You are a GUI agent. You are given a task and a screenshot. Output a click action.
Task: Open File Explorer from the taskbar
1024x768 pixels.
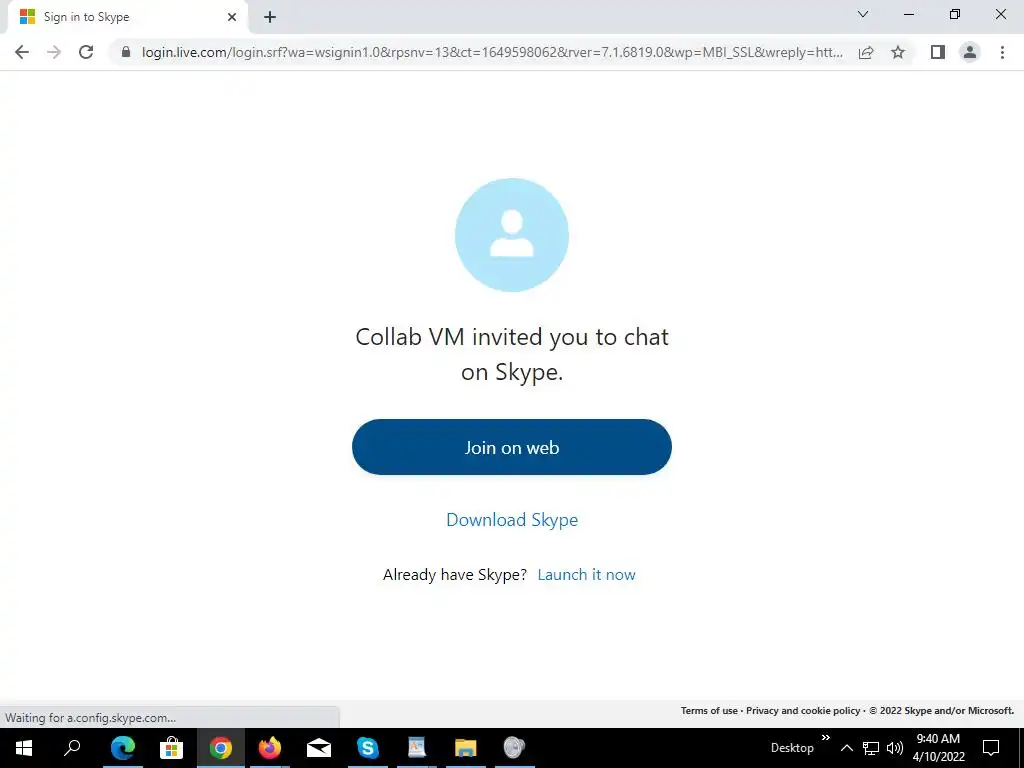pos(466,748)
